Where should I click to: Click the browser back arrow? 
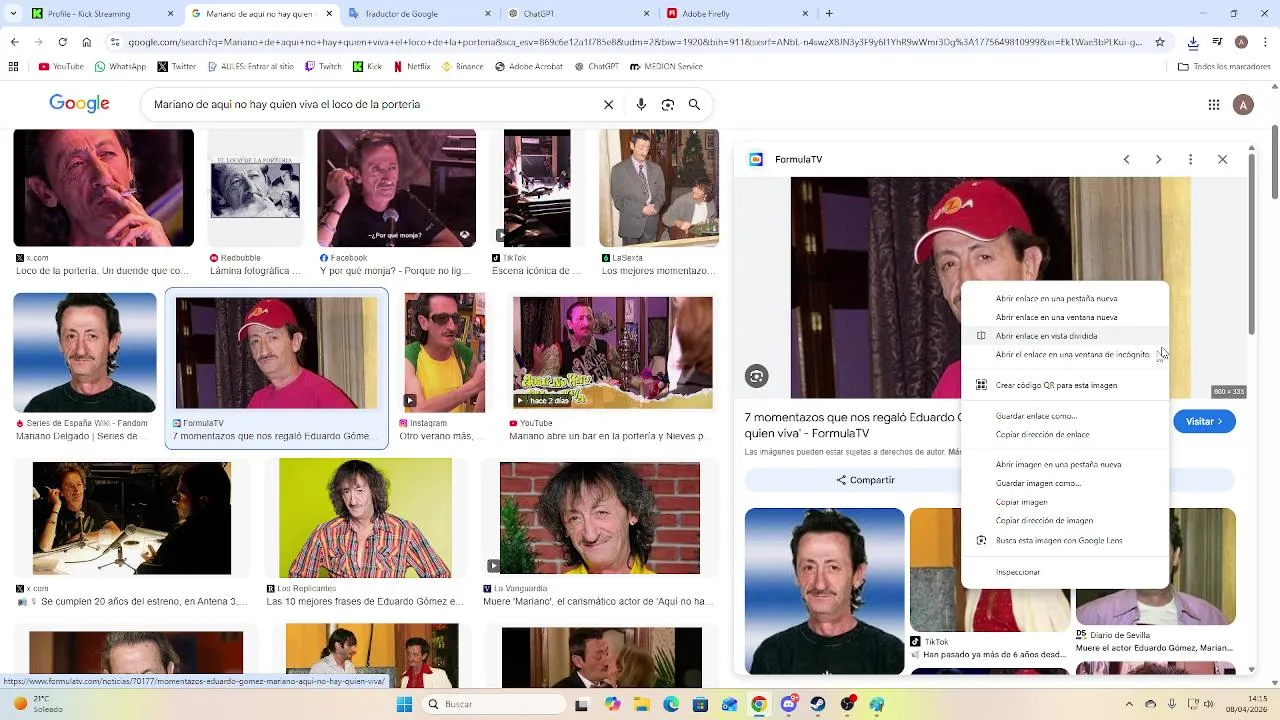pyautogui.click(x=14, y=42)
